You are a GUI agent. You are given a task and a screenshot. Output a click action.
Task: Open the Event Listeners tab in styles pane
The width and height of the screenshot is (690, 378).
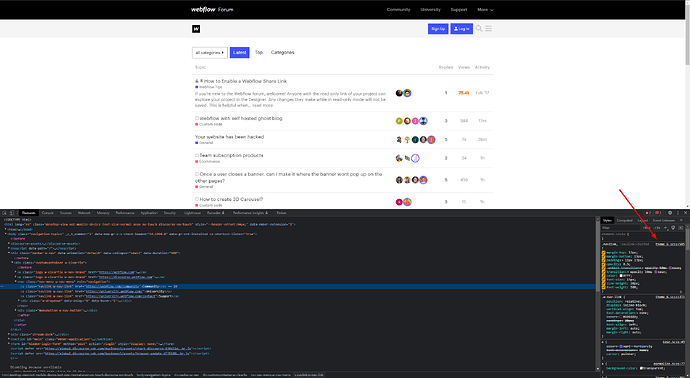click(x=664, y=220)
